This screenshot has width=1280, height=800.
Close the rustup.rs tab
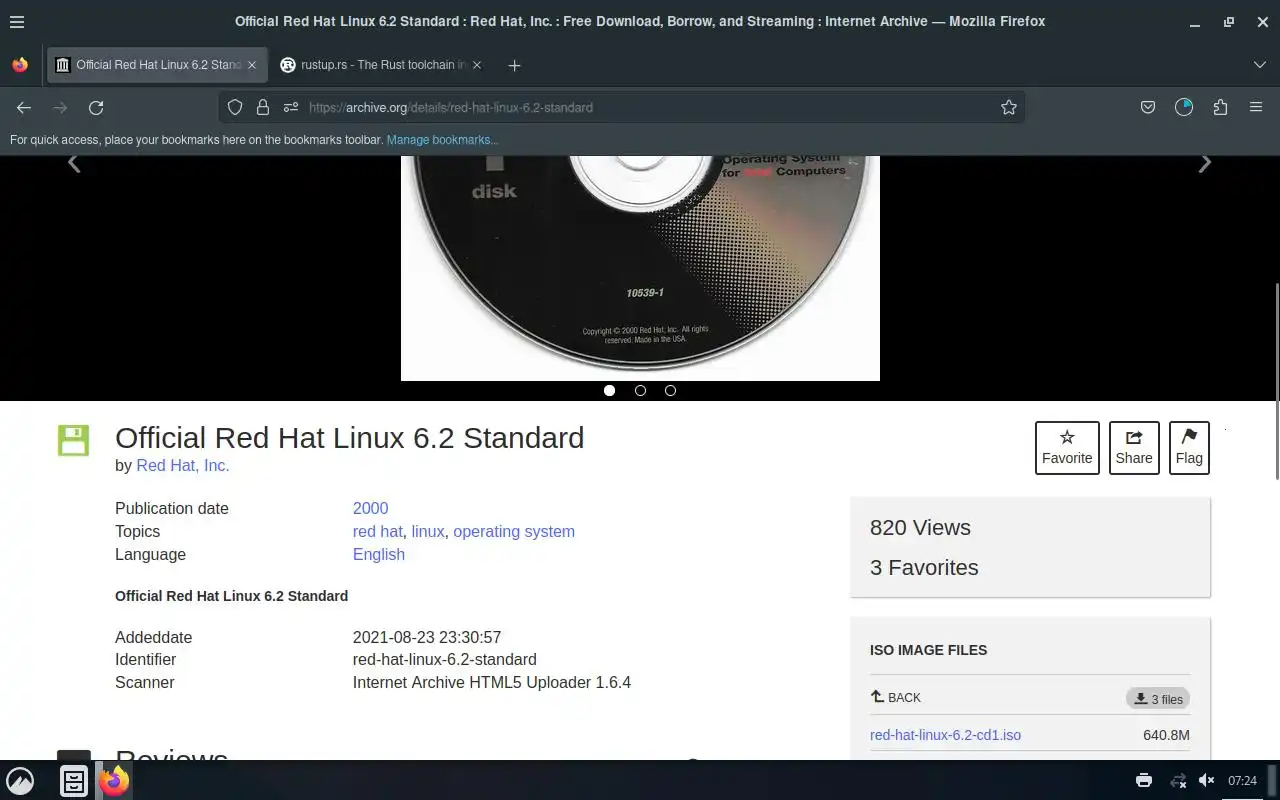pyautogui.click(x=476, y=65)
